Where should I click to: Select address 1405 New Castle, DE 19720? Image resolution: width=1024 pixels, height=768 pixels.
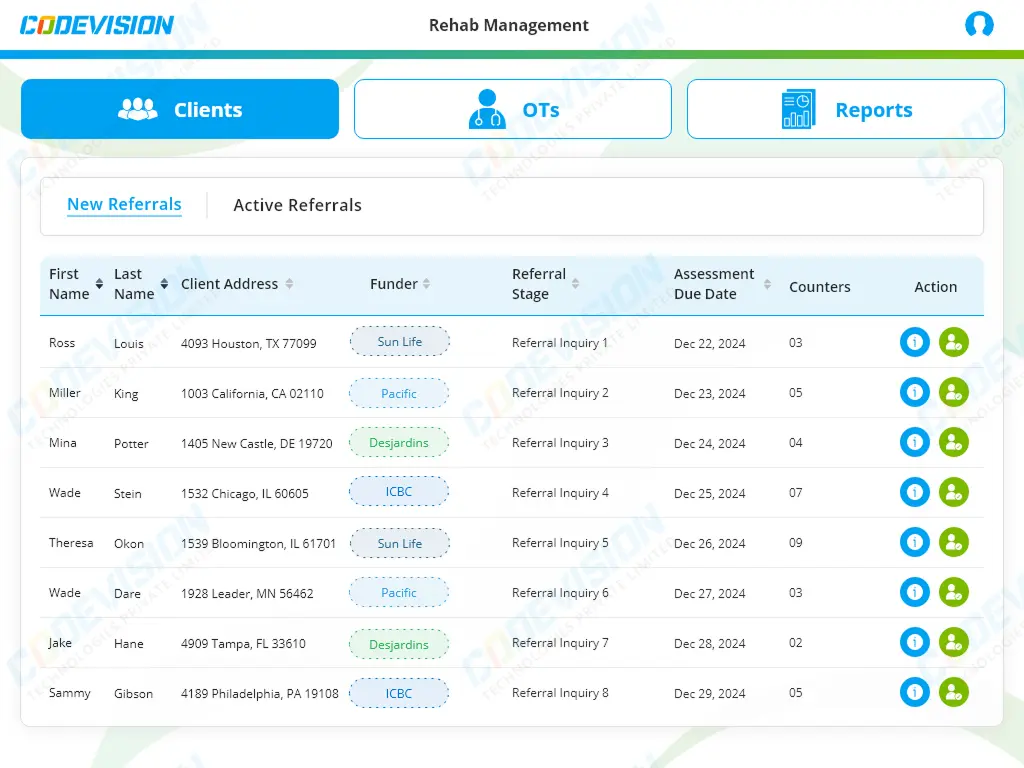pos(257,444)
